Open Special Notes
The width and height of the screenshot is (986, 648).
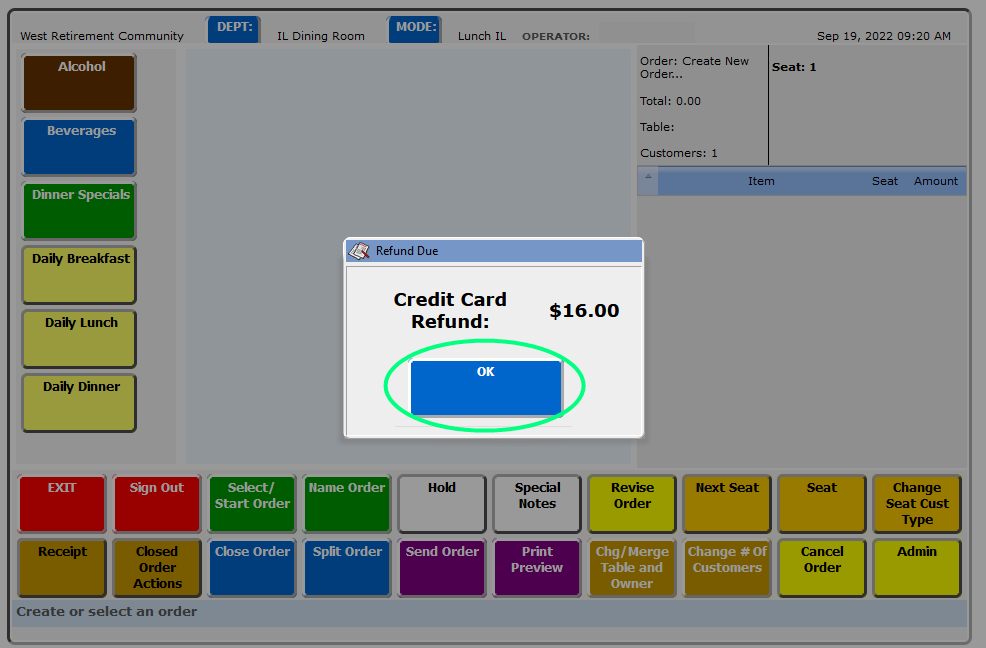coord(537,503)
